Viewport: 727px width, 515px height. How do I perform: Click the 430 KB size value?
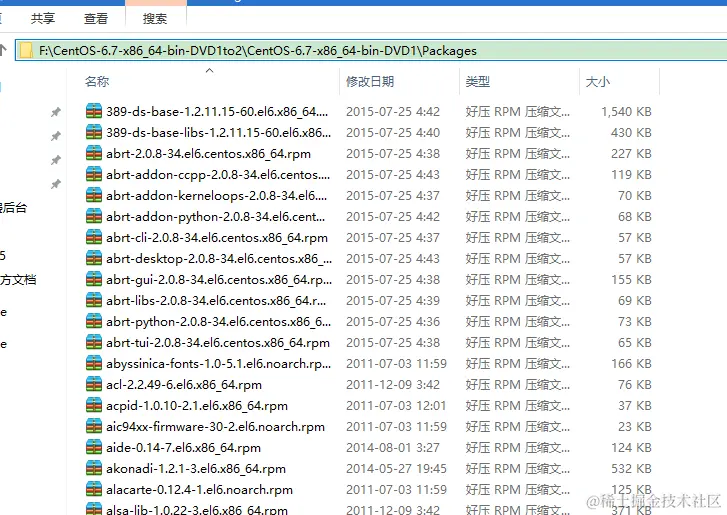pos(631,132)
